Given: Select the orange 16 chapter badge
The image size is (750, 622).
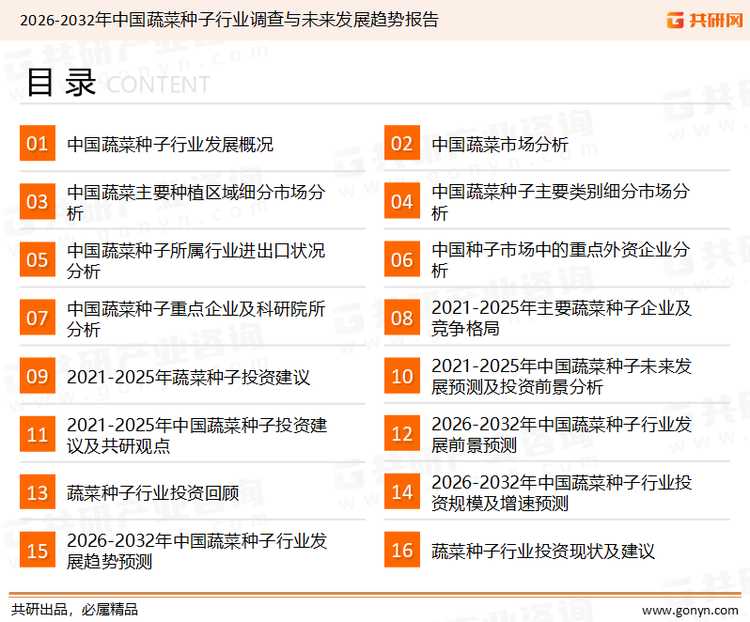Looking at the screenshot, I should click(x=402, y=550).
